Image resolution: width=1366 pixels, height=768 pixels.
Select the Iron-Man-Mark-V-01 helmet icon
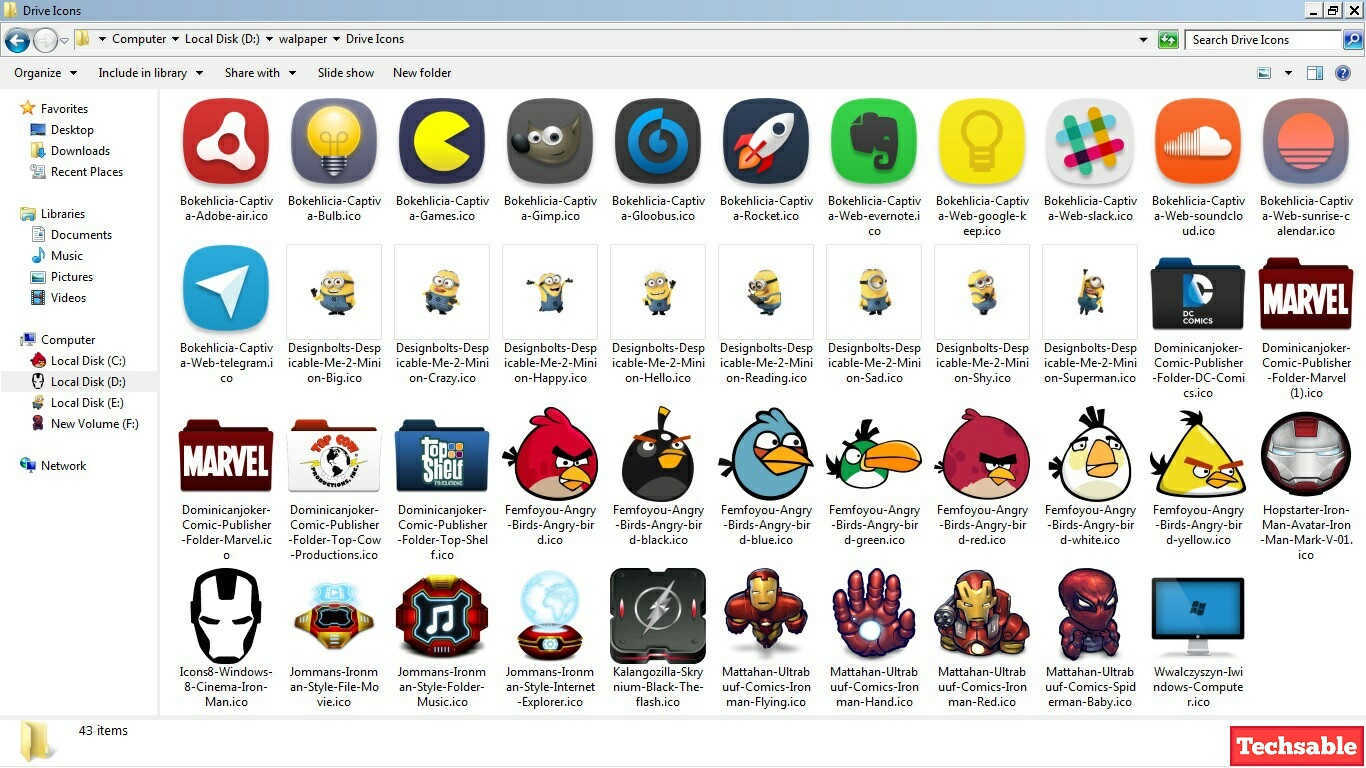coord(1306,453)
